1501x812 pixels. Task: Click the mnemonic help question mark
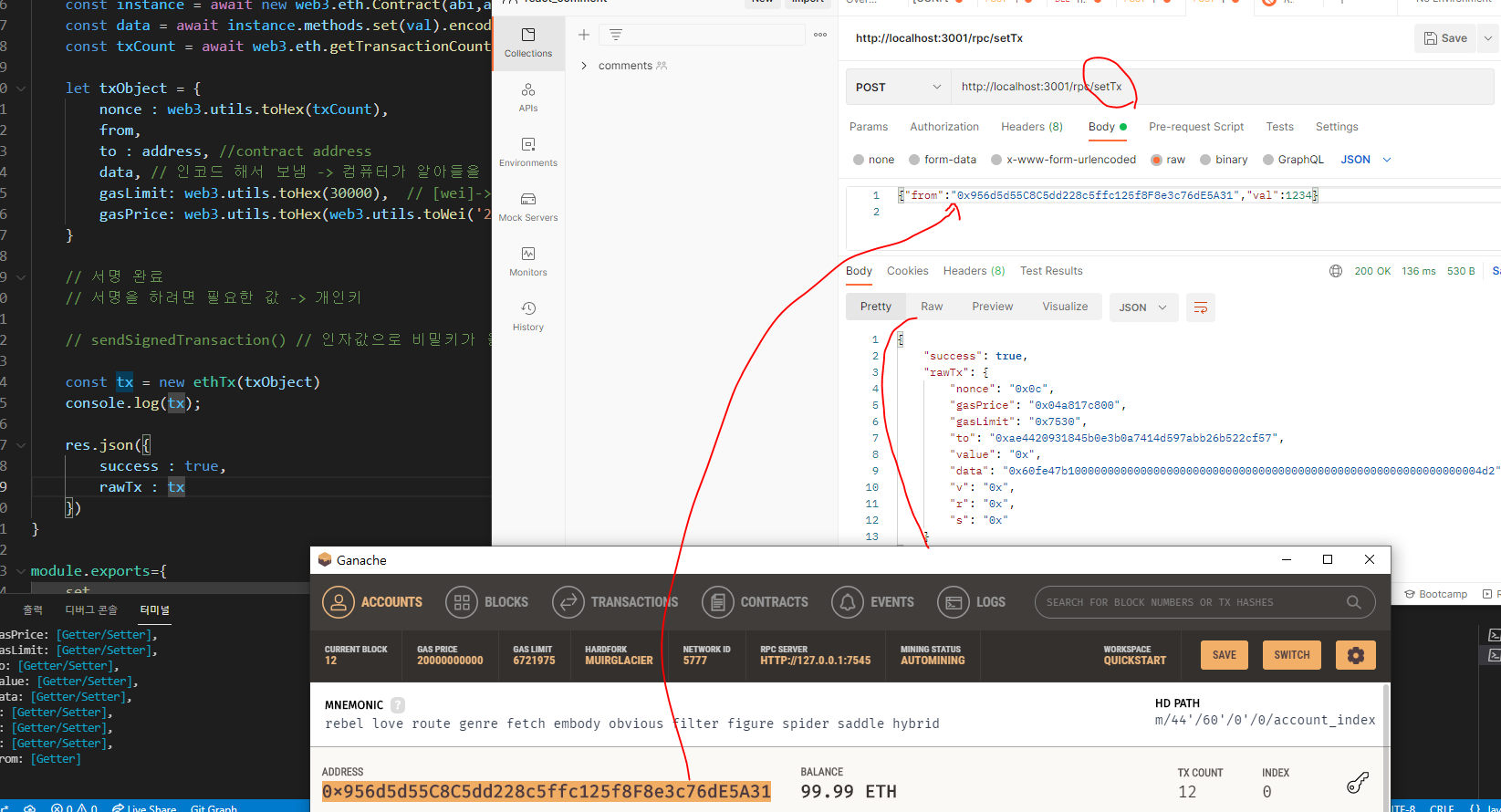point(398,705)
